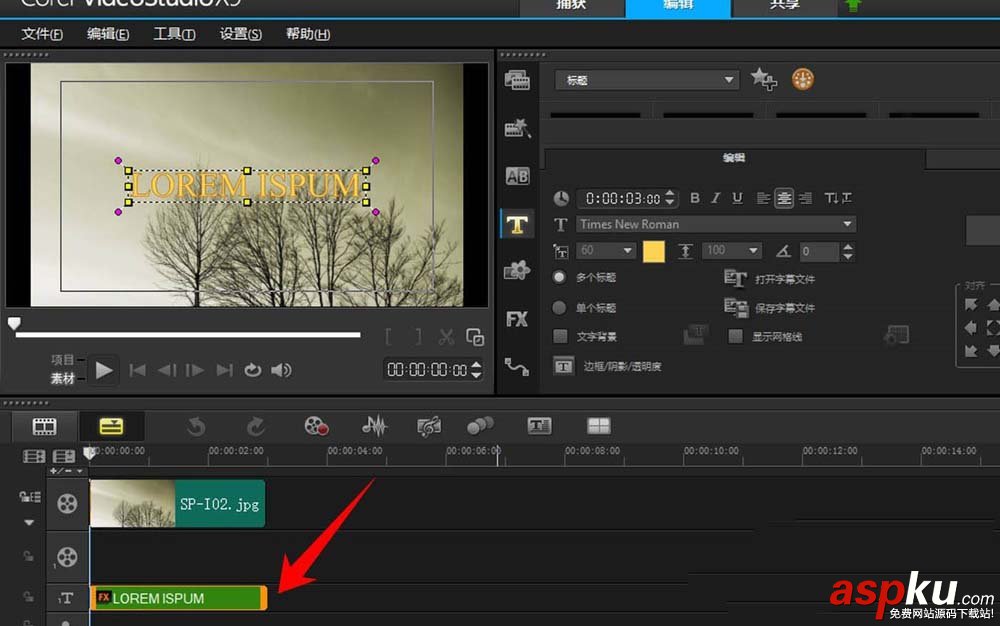1000x626 pixels.
Task: Click Open subtitle file button
Action: pos(769,279)
